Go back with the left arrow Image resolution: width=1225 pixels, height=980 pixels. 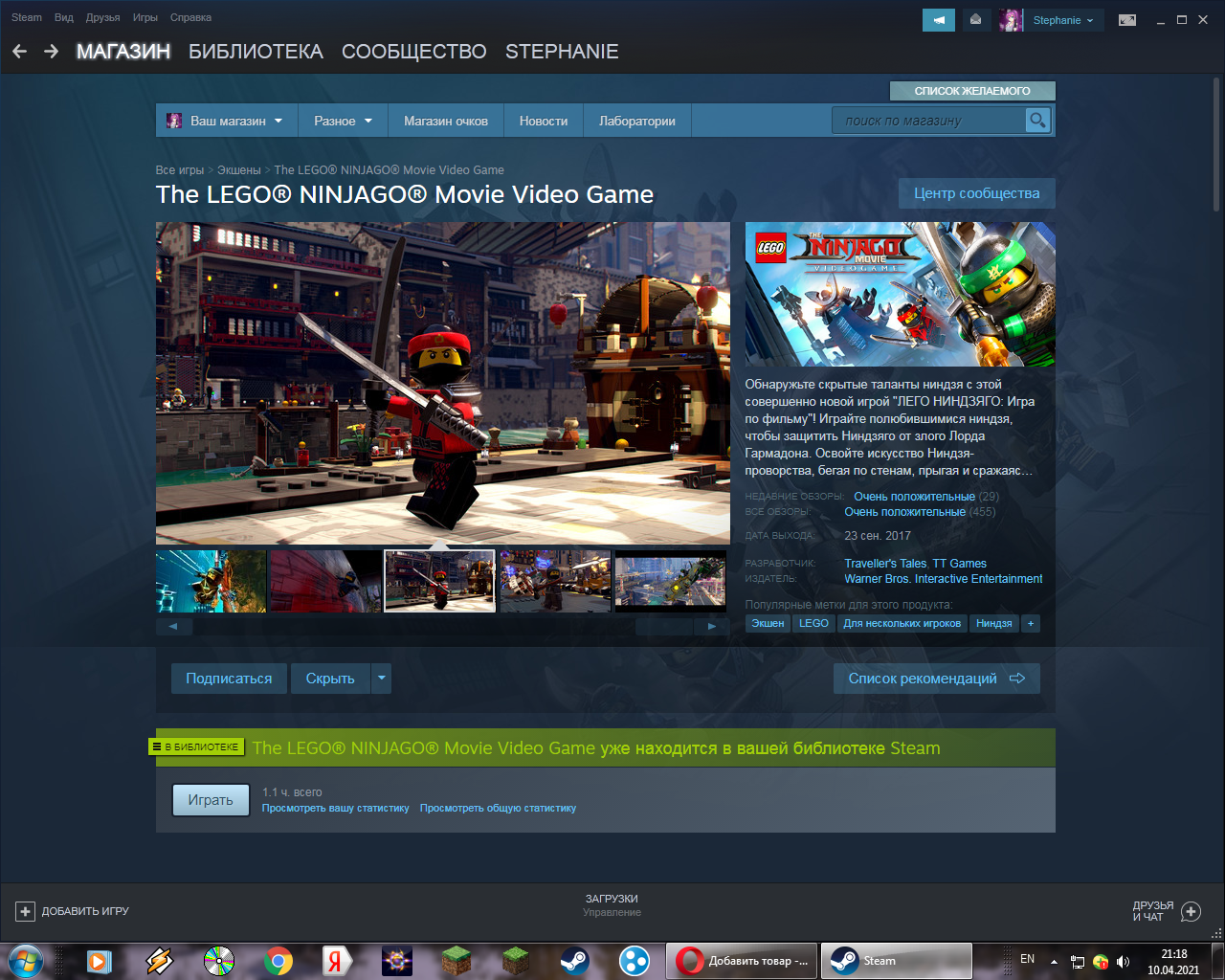[19, 52]
